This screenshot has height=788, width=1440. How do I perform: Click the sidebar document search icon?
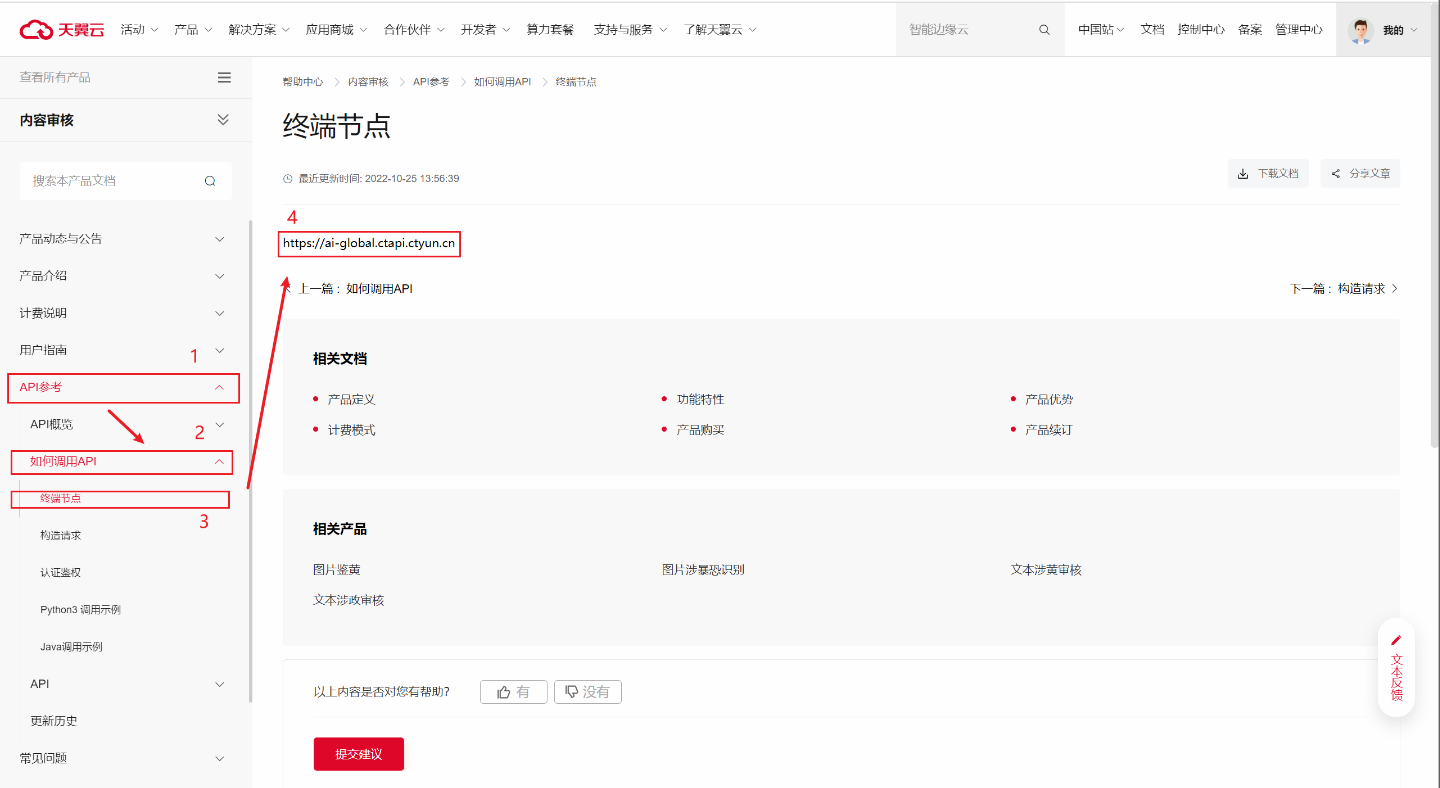[210, 181]
